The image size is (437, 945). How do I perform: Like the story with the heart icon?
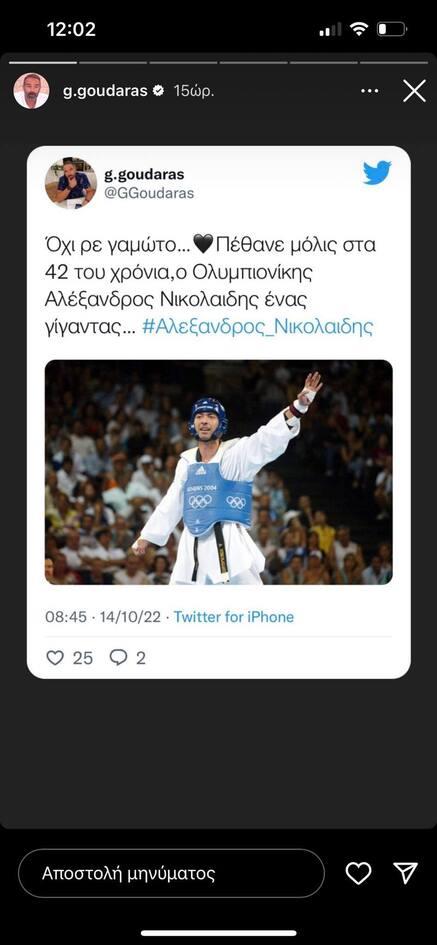358,873
